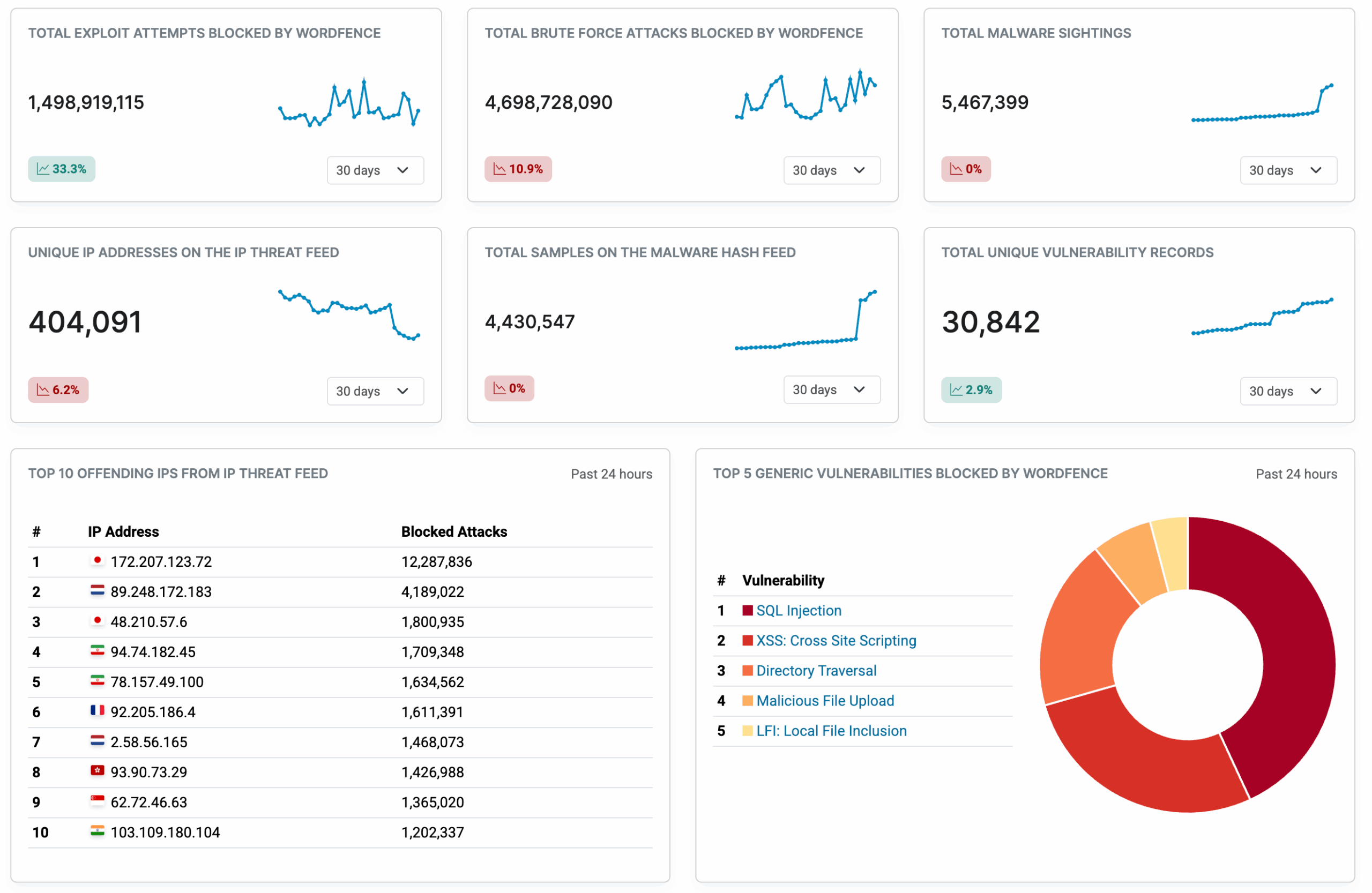Open the XSS: Cross Site Scripting link

tap(837, 641)
